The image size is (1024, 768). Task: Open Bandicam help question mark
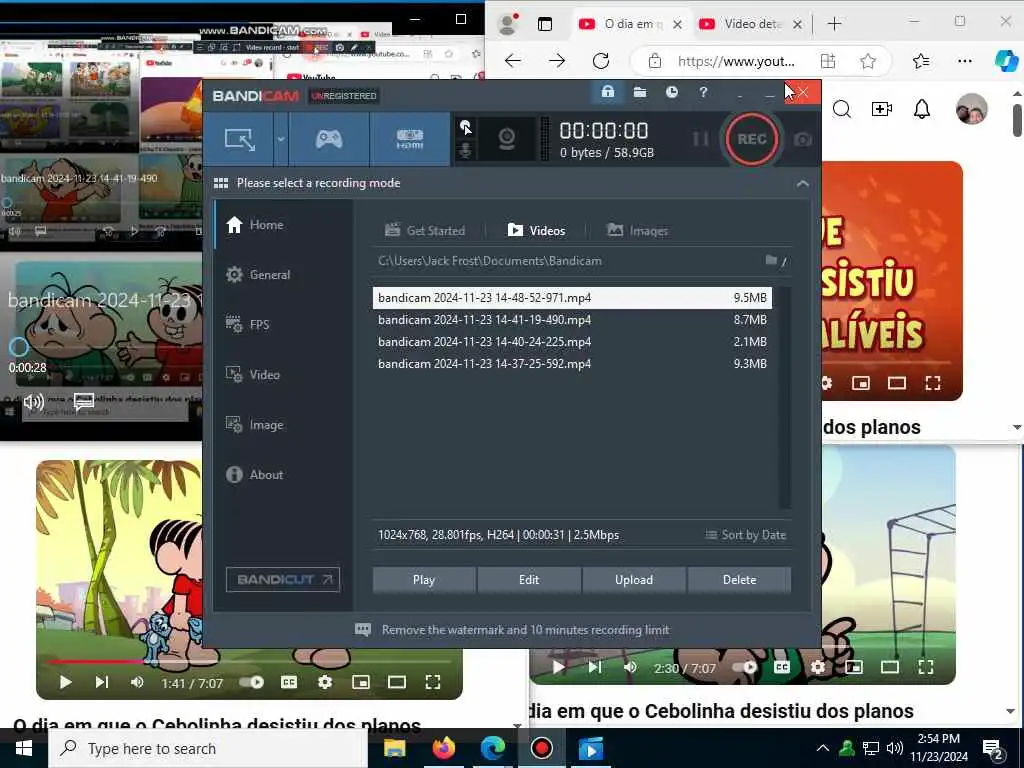point(703,92)
